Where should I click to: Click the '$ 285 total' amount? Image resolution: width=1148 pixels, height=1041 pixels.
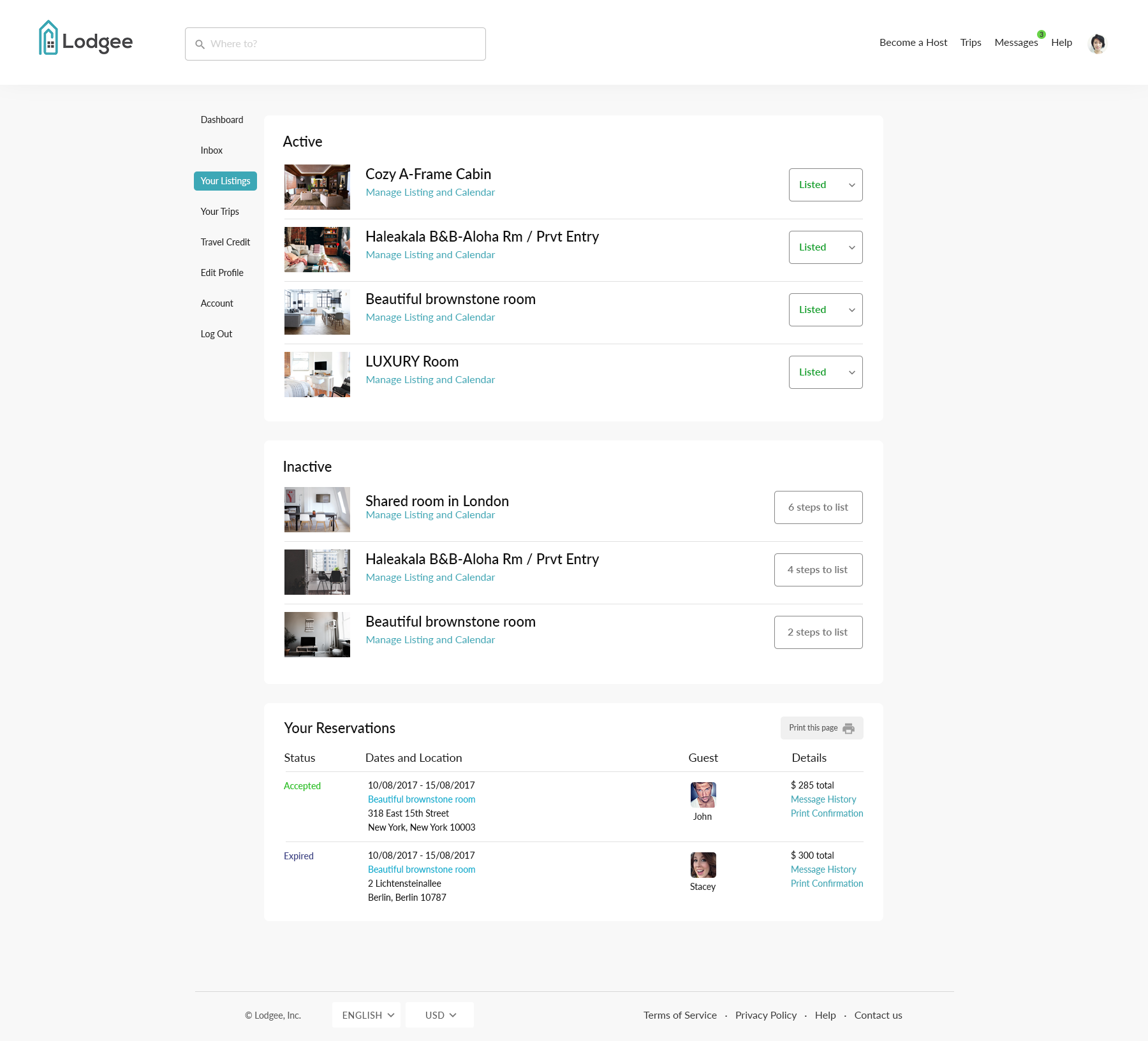coord(812,785)
